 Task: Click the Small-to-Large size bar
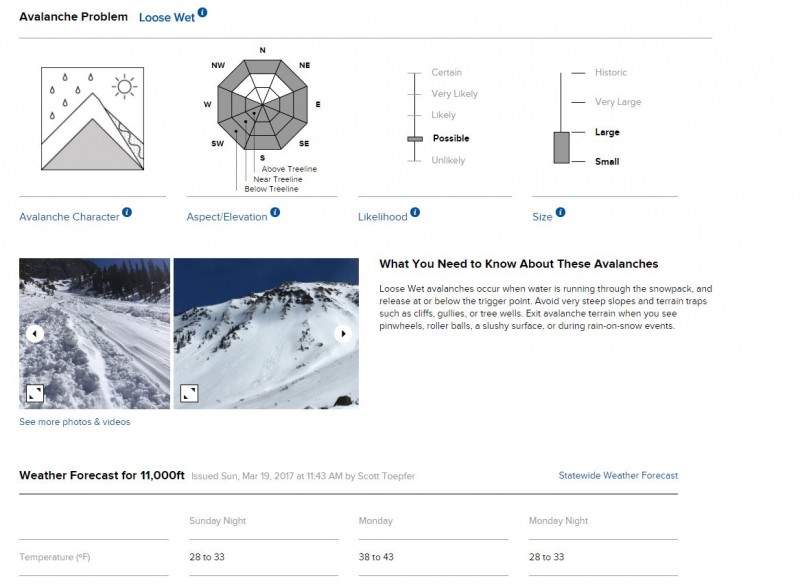click(561, 147)
